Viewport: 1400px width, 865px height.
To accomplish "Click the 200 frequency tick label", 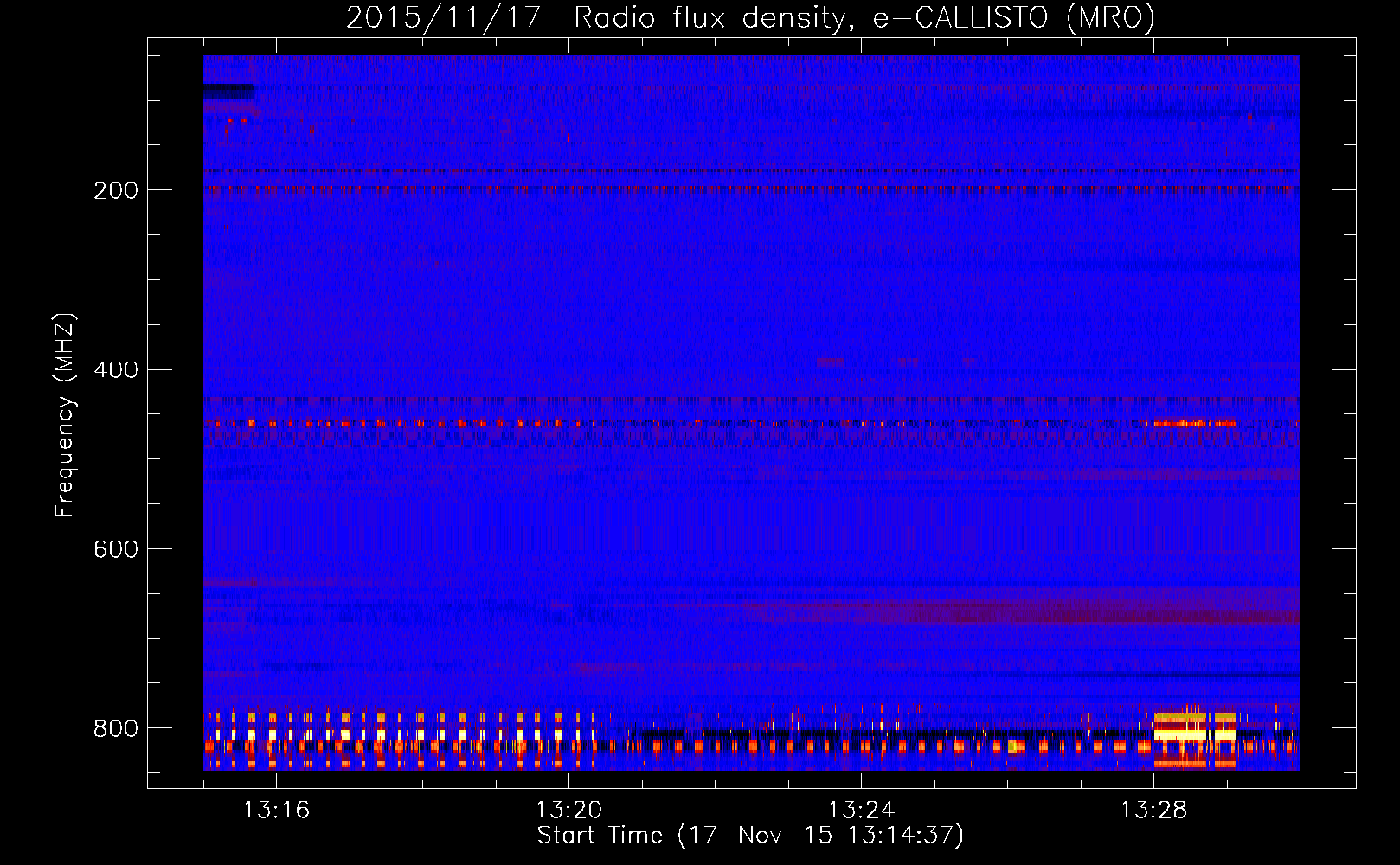I will (116, 190).
